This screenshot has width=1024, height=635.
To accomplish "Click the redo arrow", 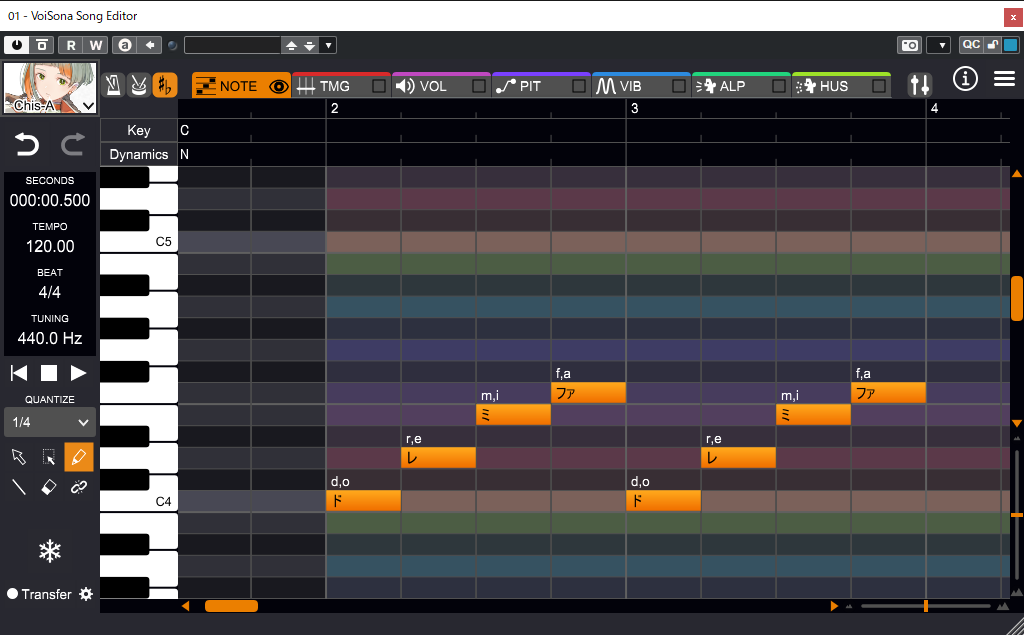I will coord(72,144).
